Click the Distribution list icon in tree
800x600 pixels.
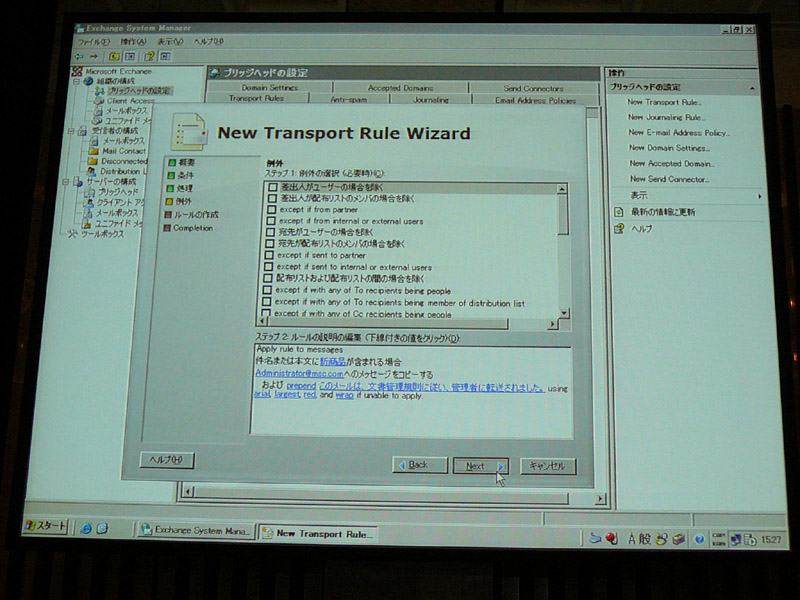[x=91, y=171]
